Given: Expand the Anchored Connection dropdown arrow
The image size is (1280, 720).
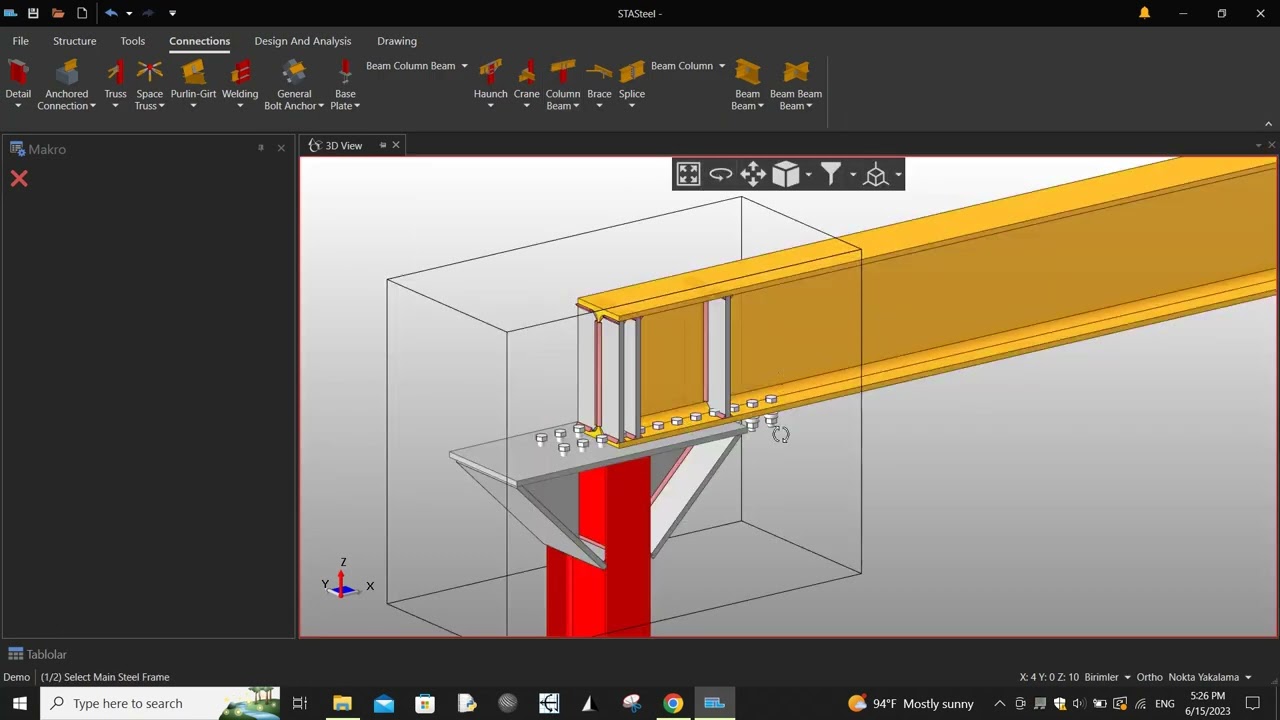Looking at the screenshot, I should pos(93,106).
